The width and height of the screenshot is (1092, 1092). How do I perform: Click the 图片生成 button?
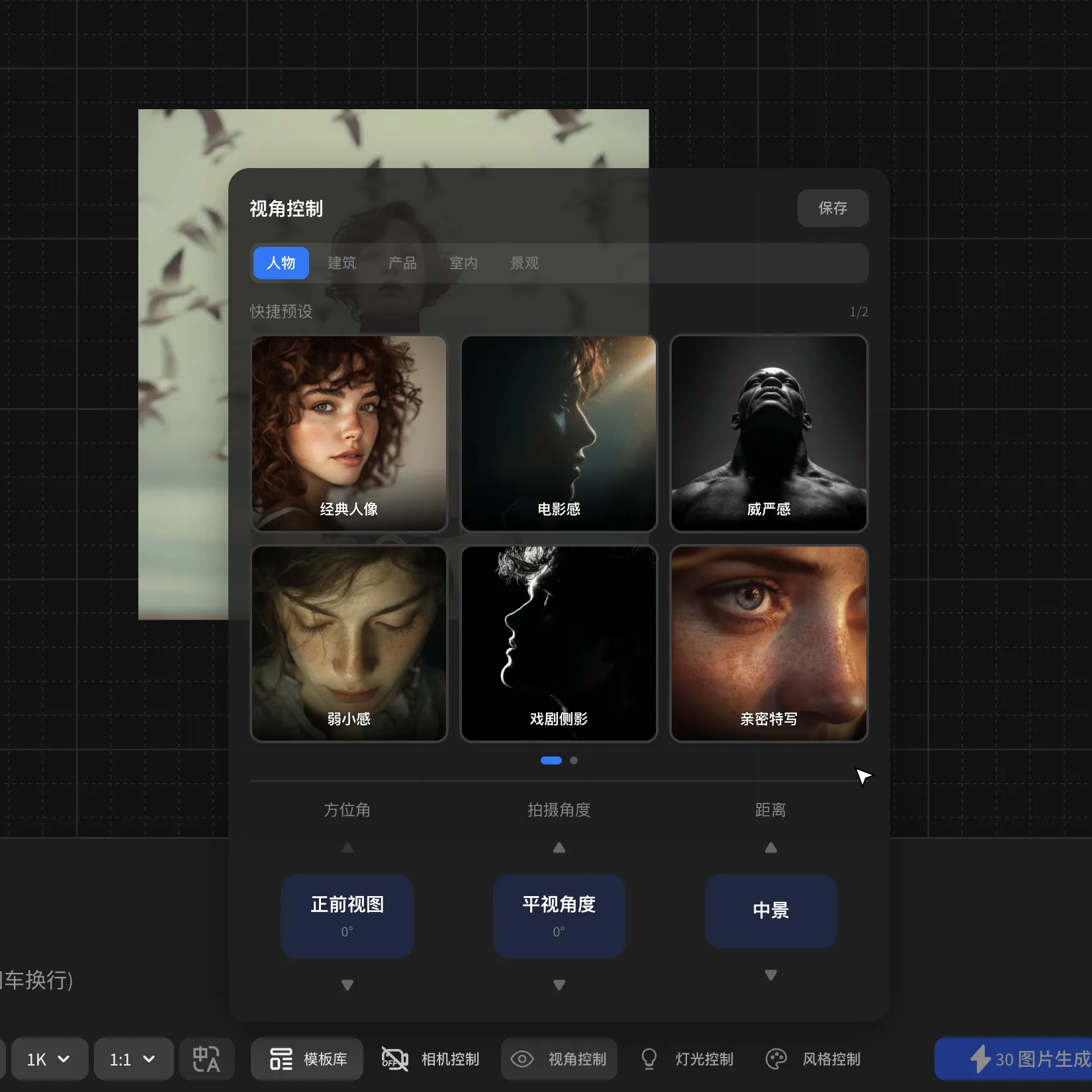pos(1013,1059)
